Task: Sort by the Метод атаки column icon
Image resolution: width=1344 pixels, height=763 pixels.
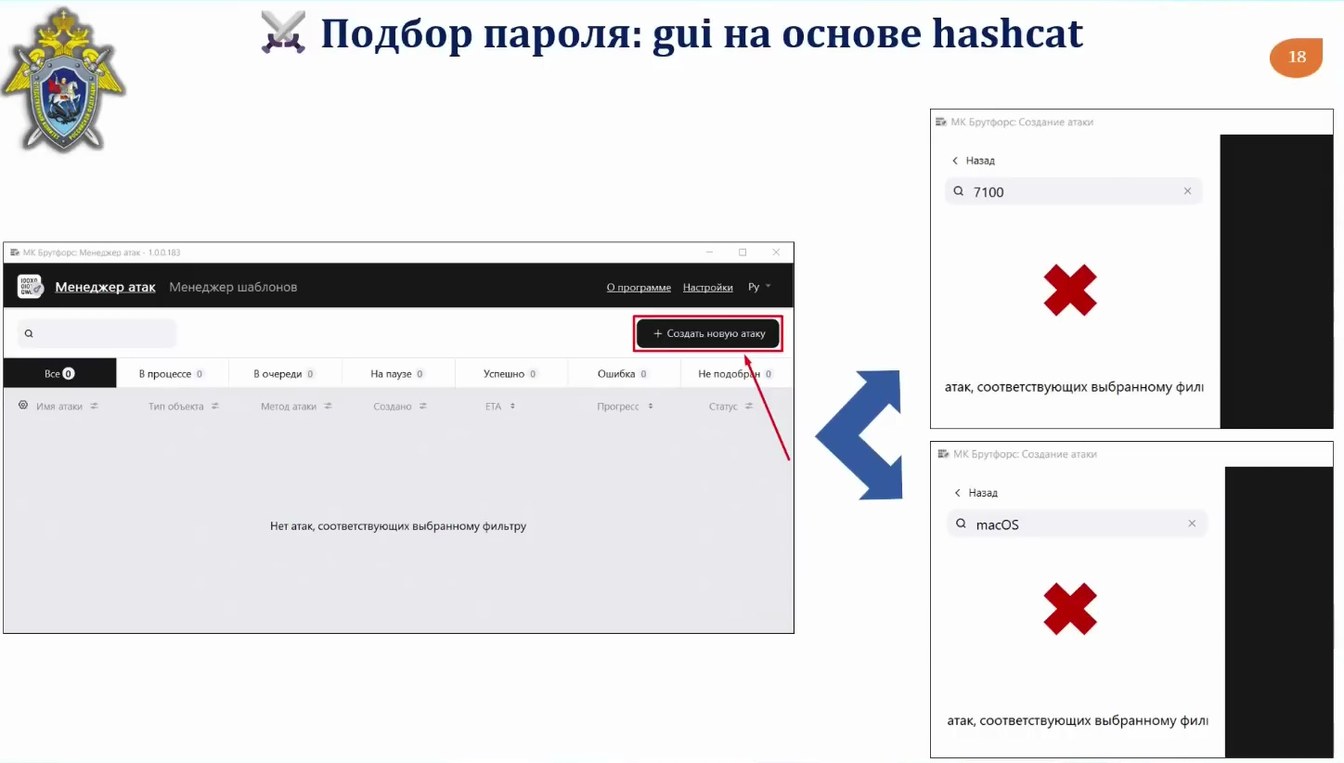Action: (x=328, y=406)
